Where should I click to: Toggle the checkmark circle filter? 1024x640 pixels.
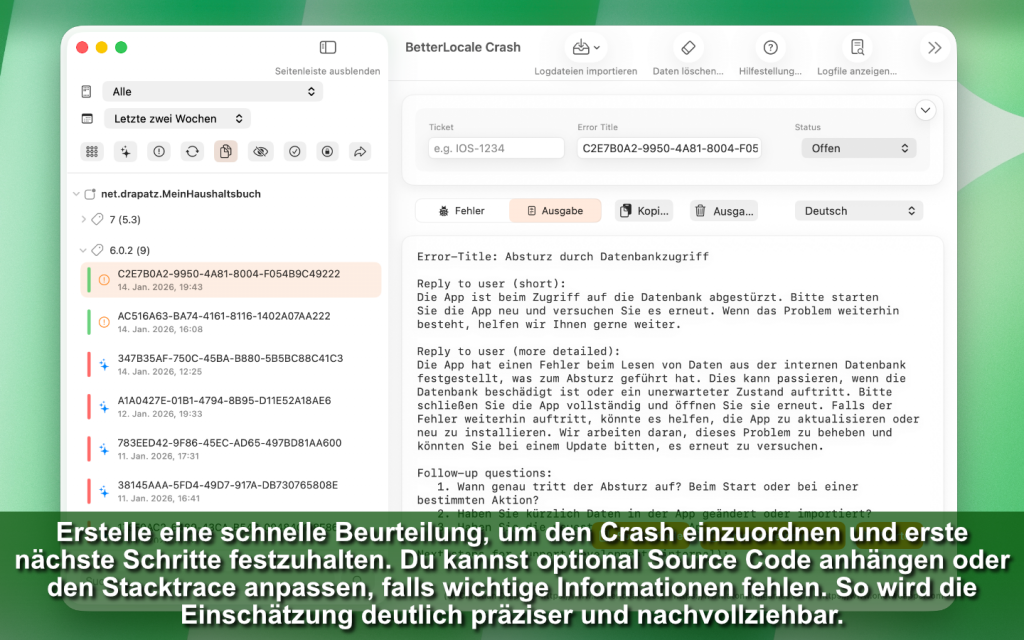coord(294,151)
